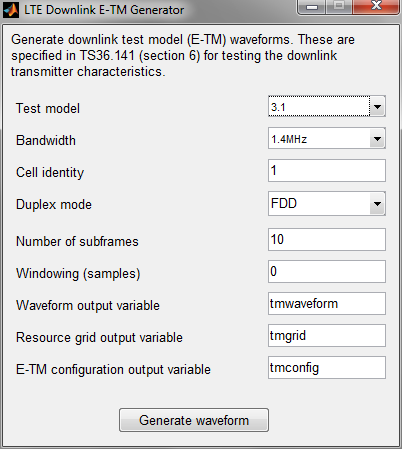Open the Duplex mode dropdown showing FDD

(x=327, y=203)
